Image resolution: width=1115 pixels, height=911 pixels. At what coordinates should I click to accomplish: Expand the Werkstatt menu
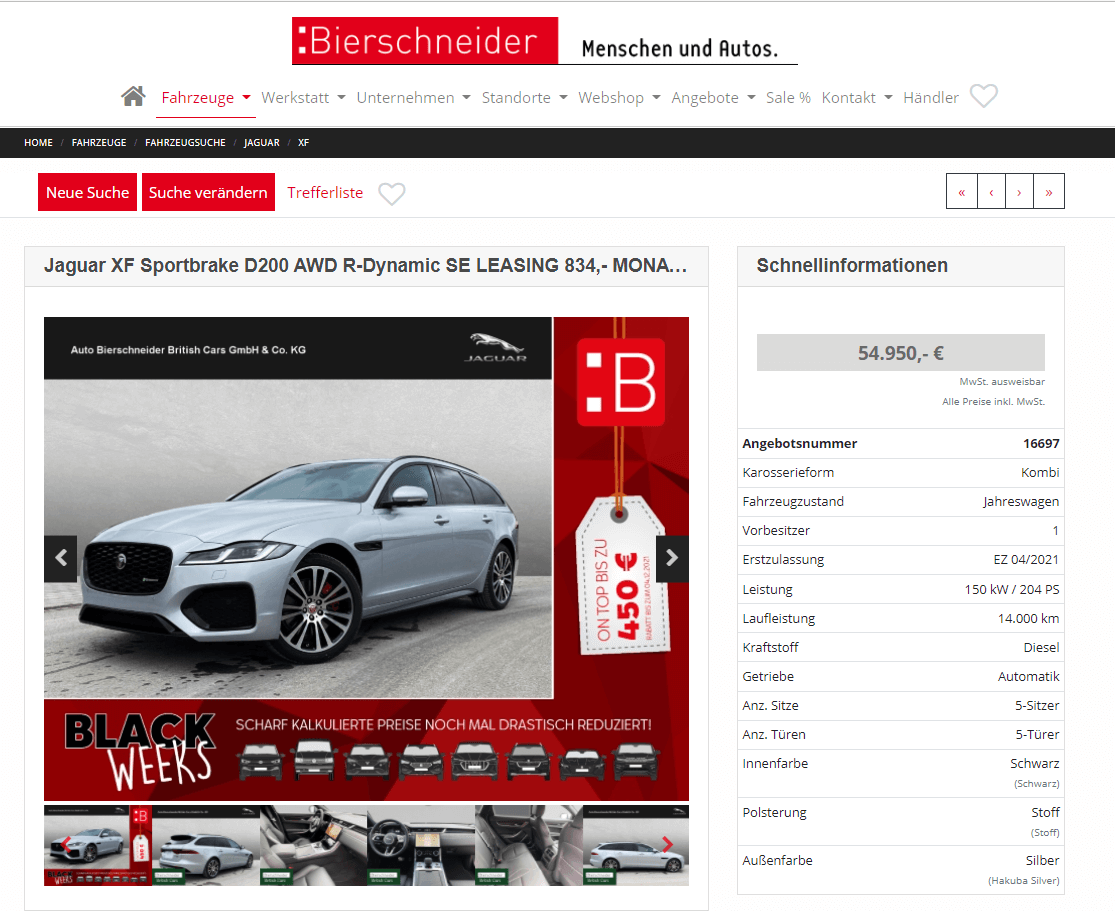[303, 98]
